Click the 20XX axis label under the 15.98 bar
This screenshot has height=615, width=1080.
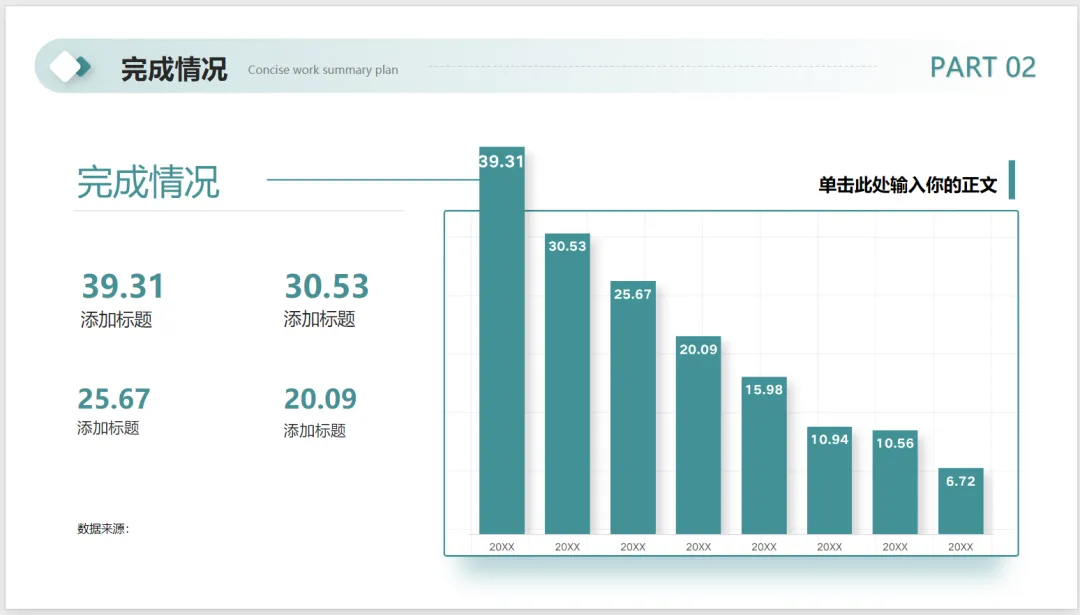click(x=764, y=547)
